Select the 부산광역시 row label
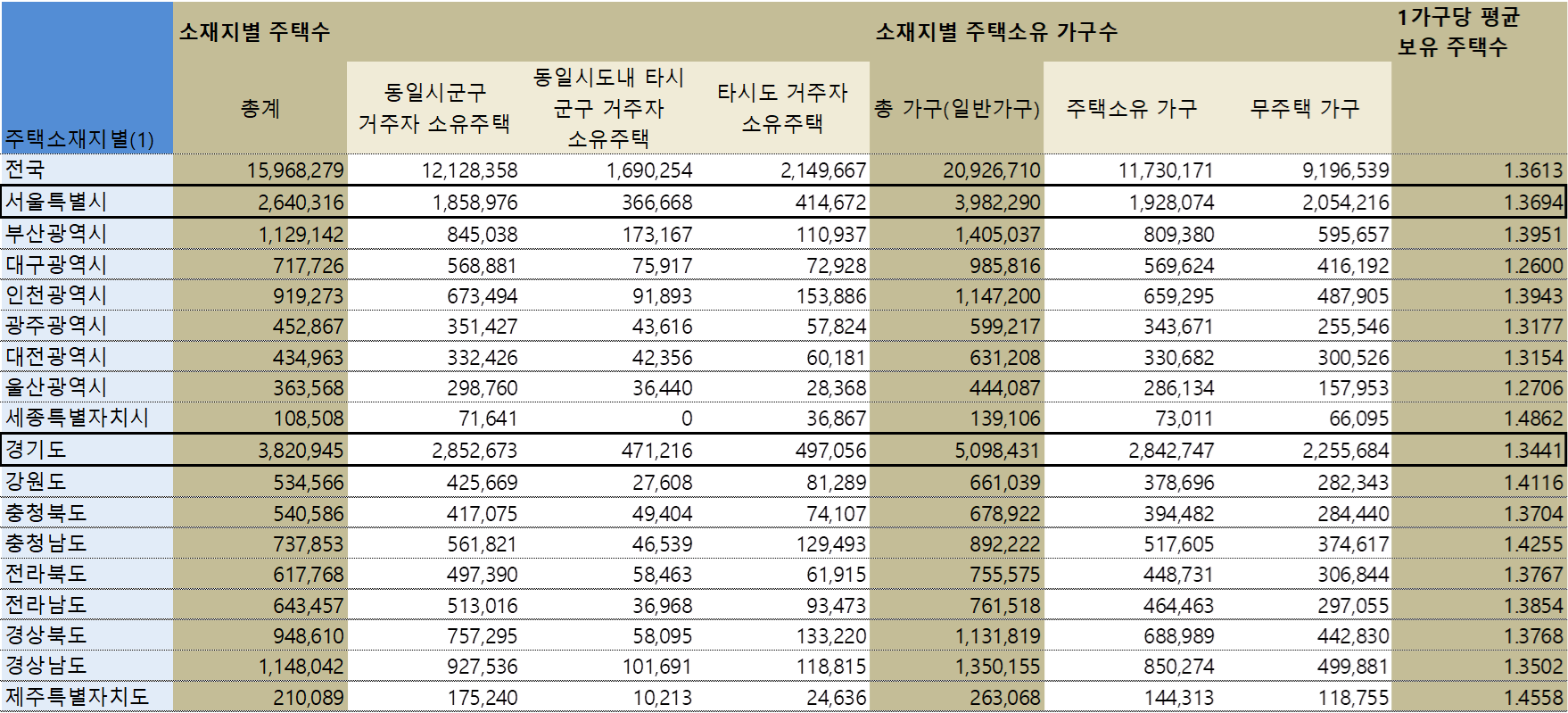 tap(87, 234)
